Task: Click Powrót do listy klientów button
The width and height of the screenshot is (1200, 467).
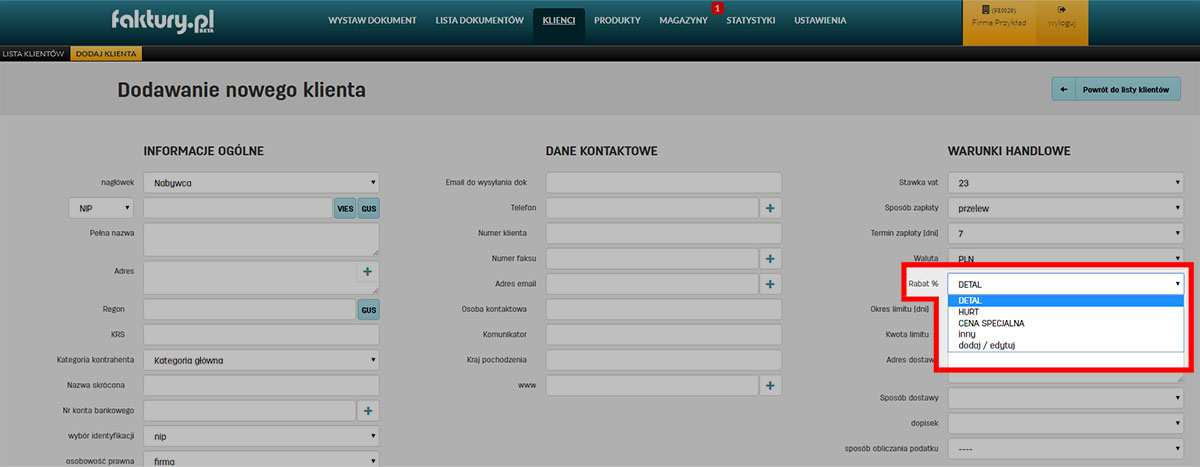Action: [1116, 90]
